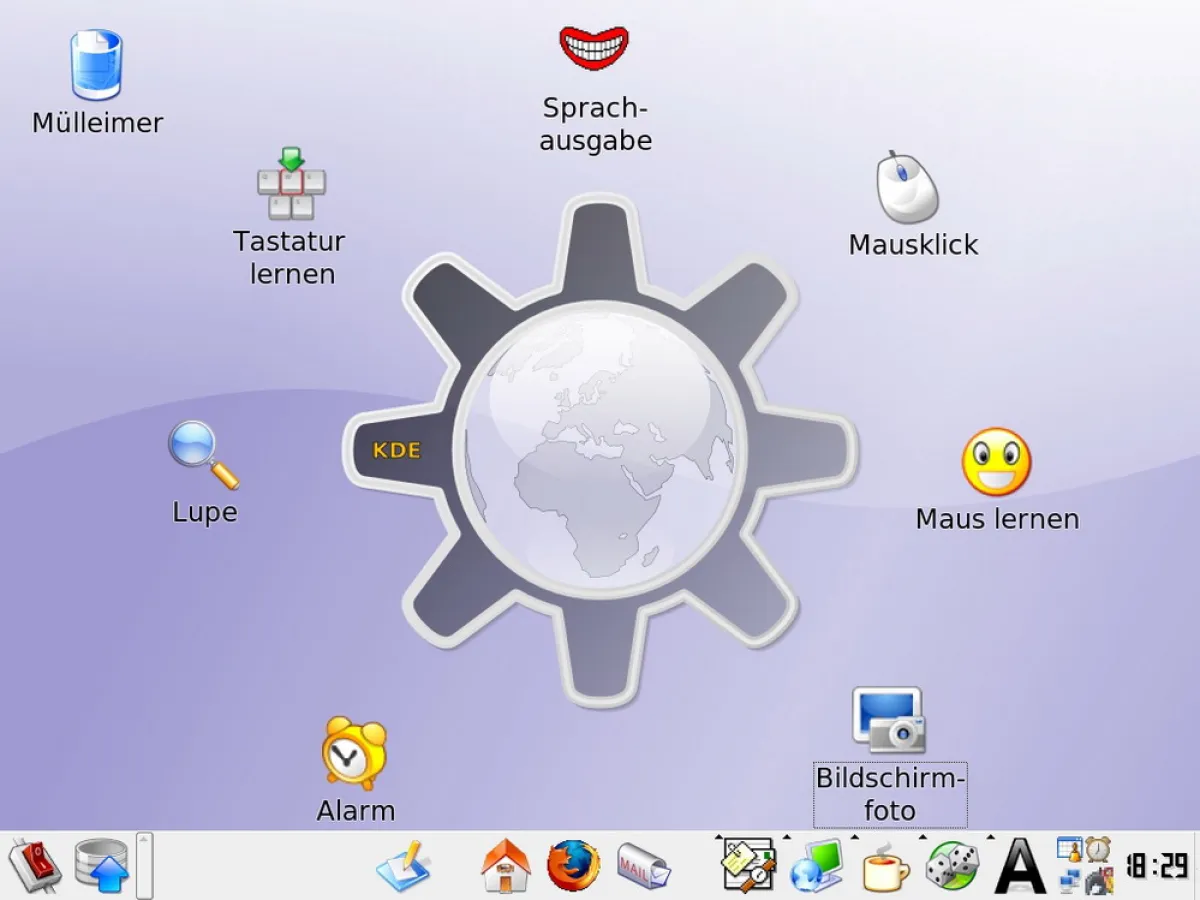This screenshot has width=1200, height=900.
Task: Launch the Bildschirmfoto screenshot tool icon
Action: [x=888, y=720]
